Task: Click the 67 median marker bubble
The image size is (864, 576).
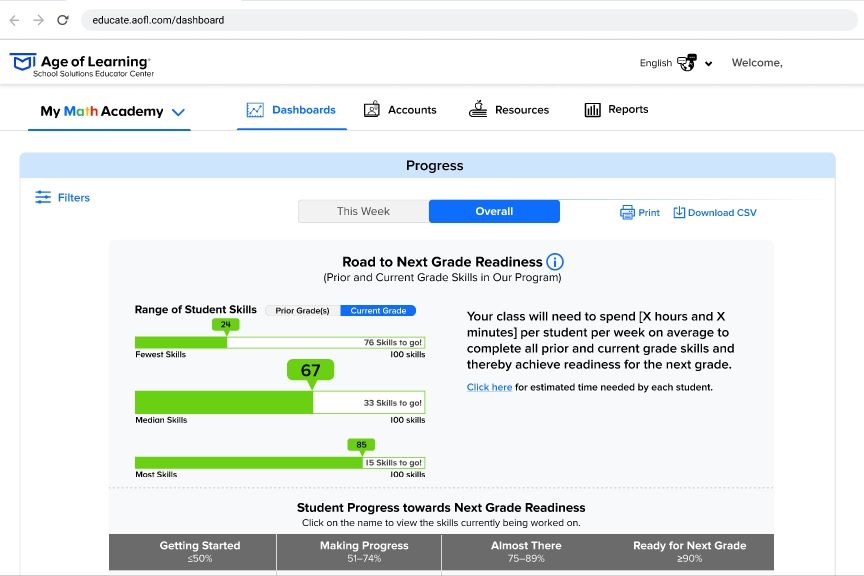Action: tap(310, 370)
